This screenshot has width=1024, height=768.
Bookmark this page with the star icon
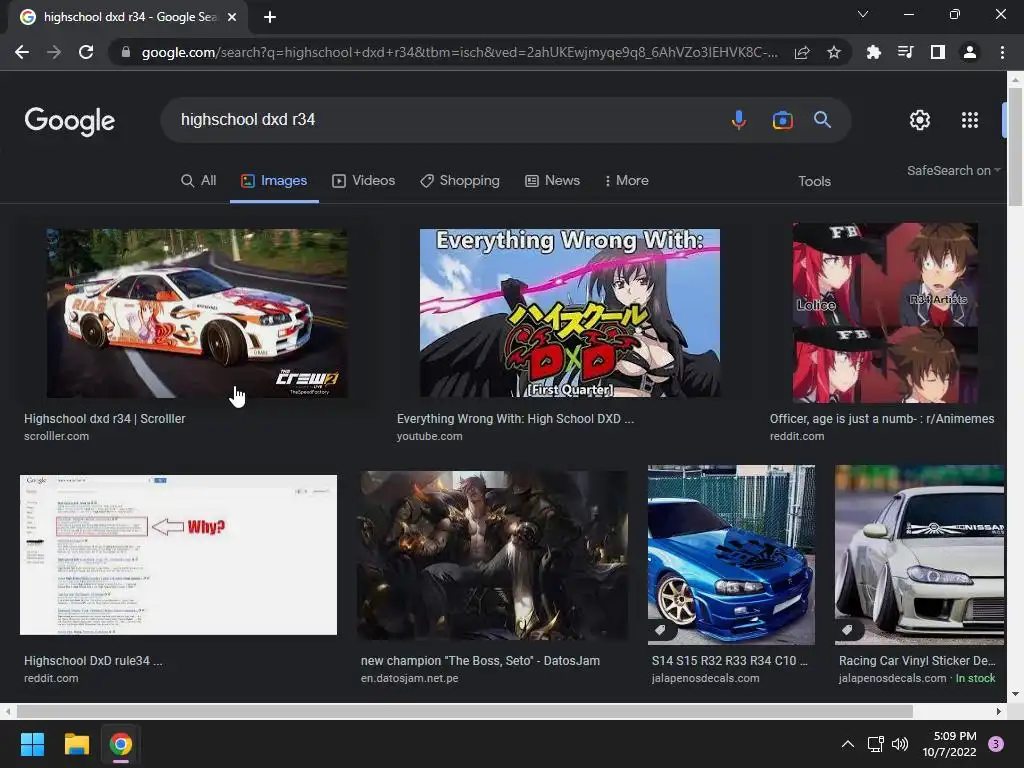click(834, 52)
